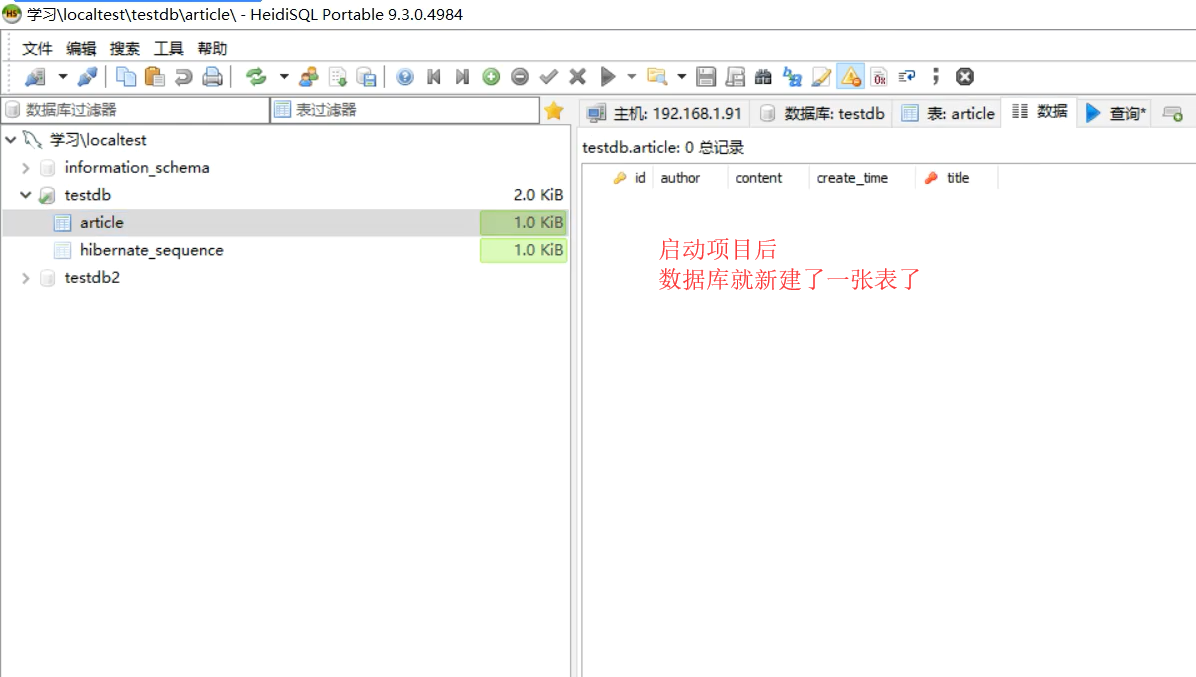Open the Refresh dropdown arrow
The image size is (1196, 677).
pos(284,77)
